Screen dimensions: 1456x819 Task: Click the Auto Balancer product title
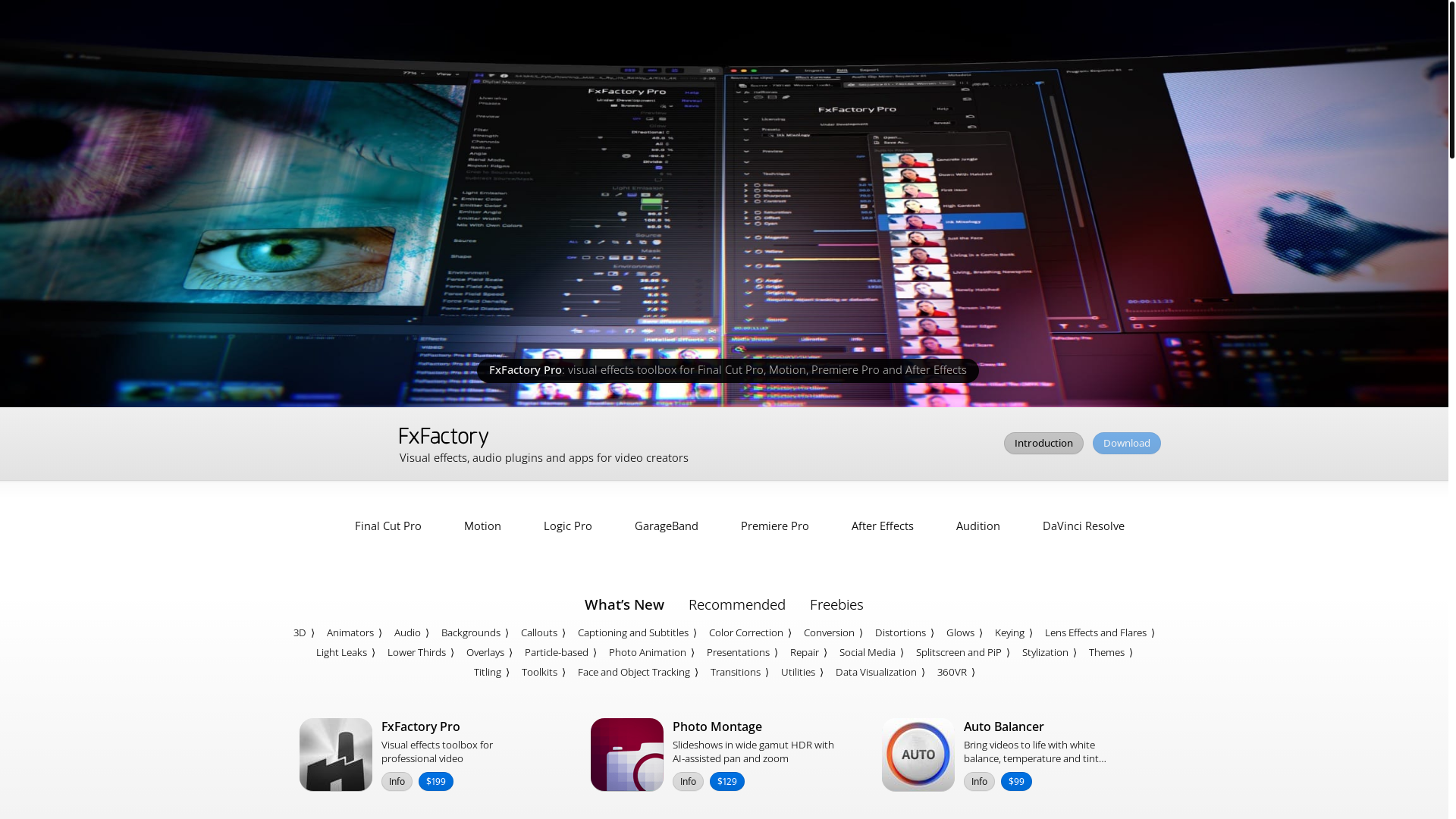(x=1004, y=726)
